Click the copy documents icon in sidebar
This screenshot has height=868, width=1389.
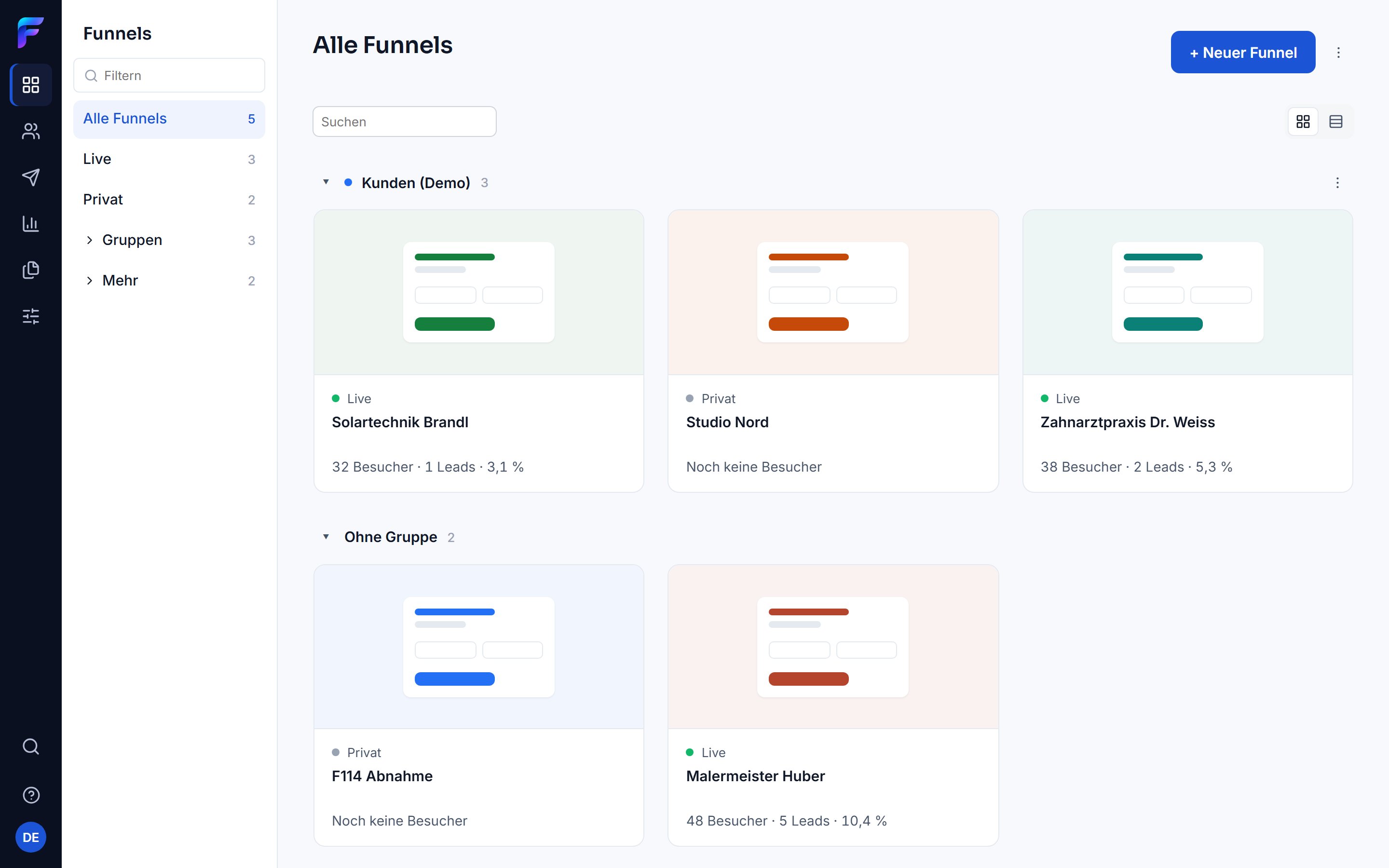click(x=31, y=270)
